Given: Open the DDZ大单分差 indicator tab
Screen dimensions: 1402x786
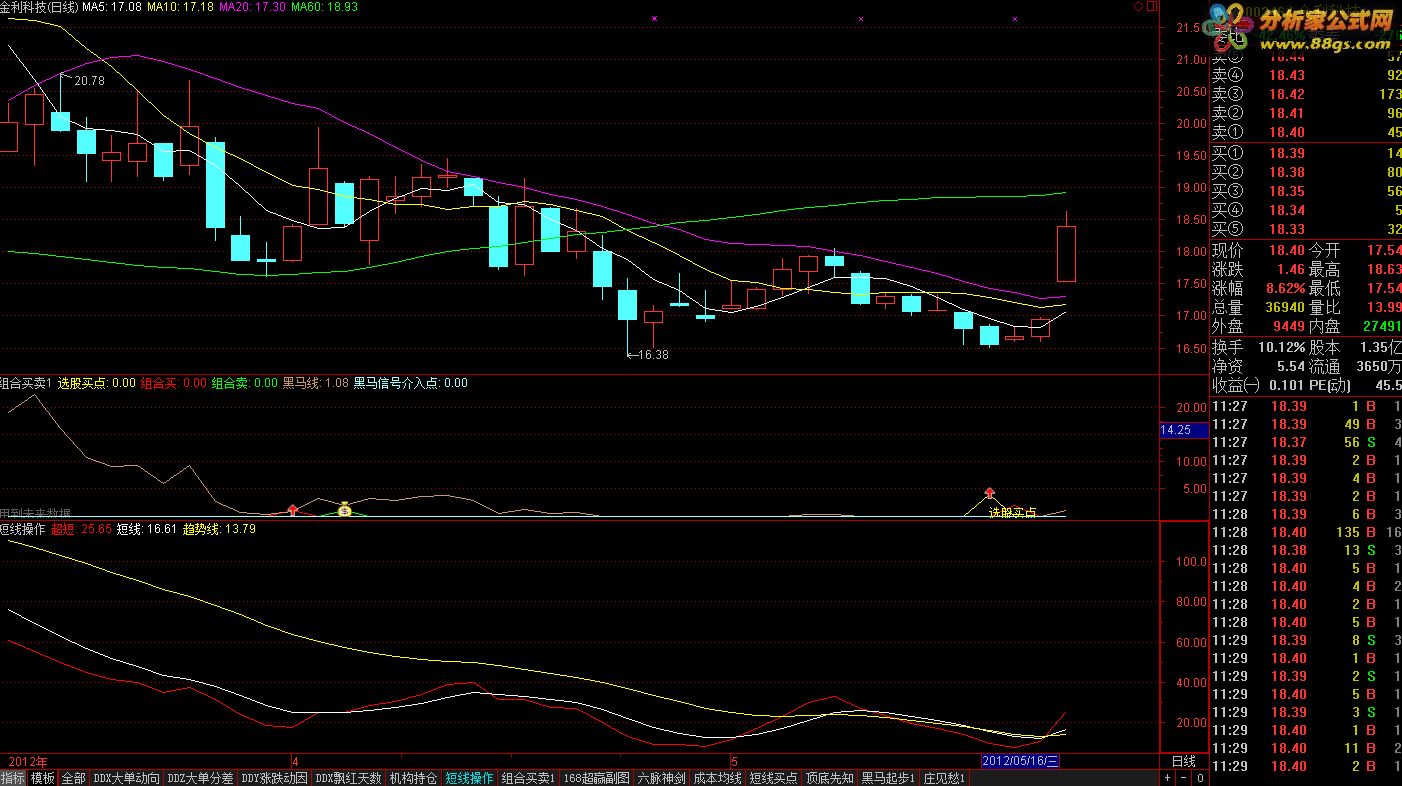Looking at the screenshot, I should tap(200, 778).
